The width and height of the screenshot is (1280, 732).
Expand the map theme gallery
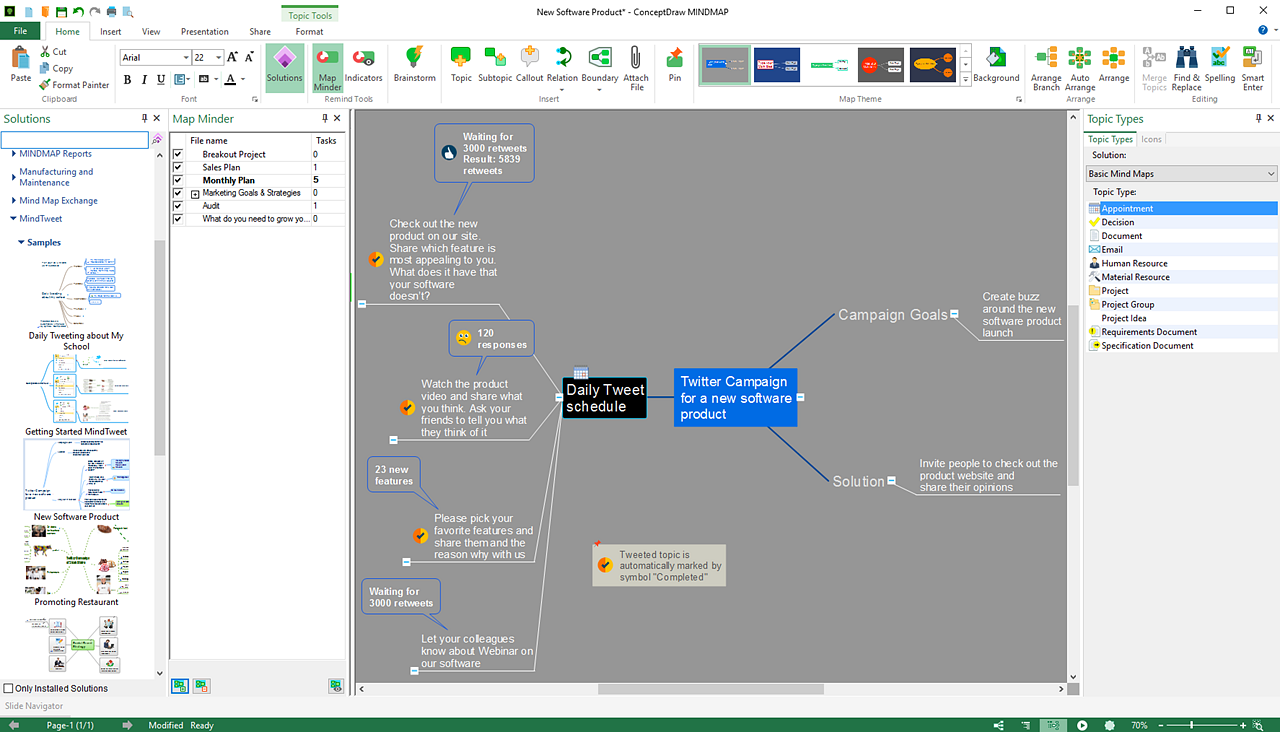tap(965, 79)
